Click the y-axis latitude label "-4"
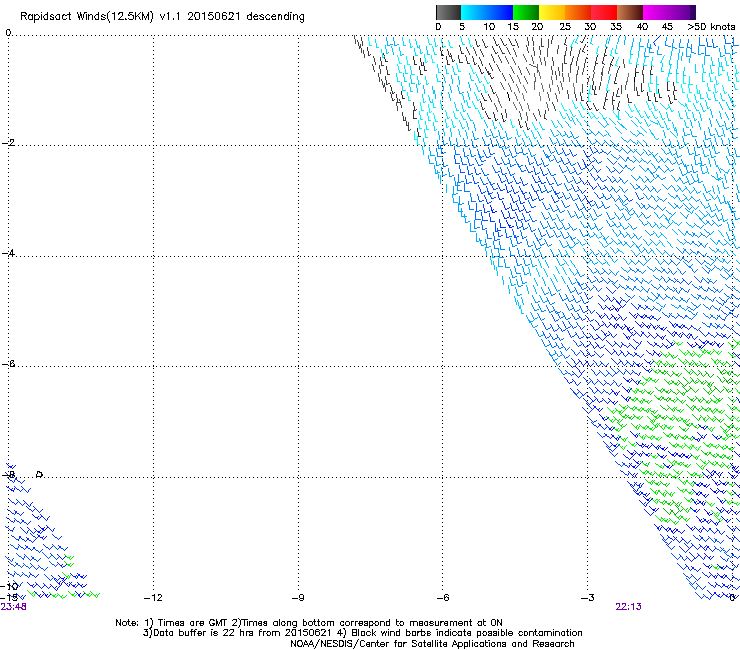Screen dimensions: 740x650 click(x=8, y=253)
